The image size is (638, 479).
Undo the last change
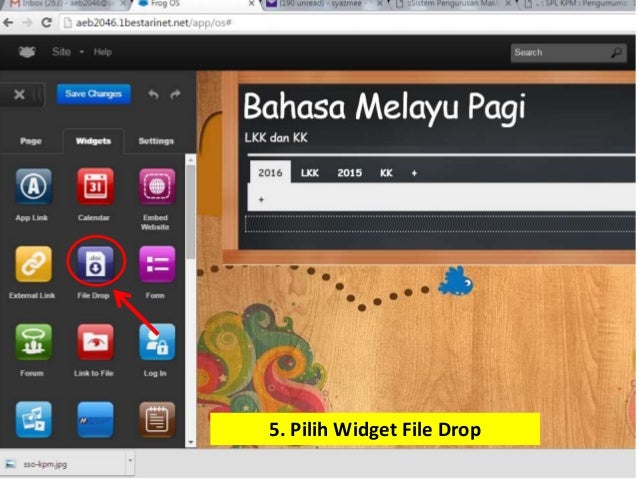(153, 94)
